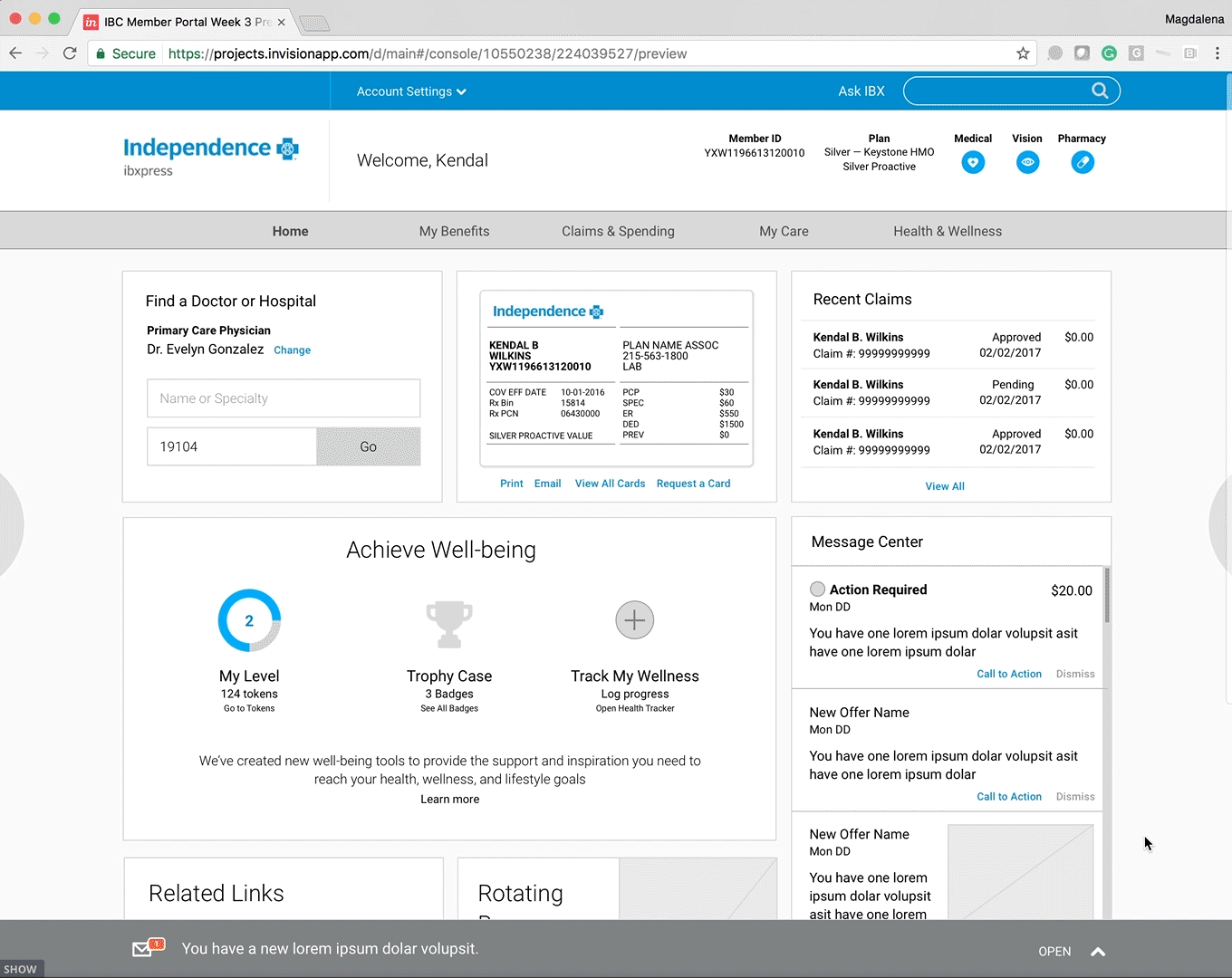1232x978 pixels.
Task: Dismiss the Action Required message
Action: (x=1075, y=674)
